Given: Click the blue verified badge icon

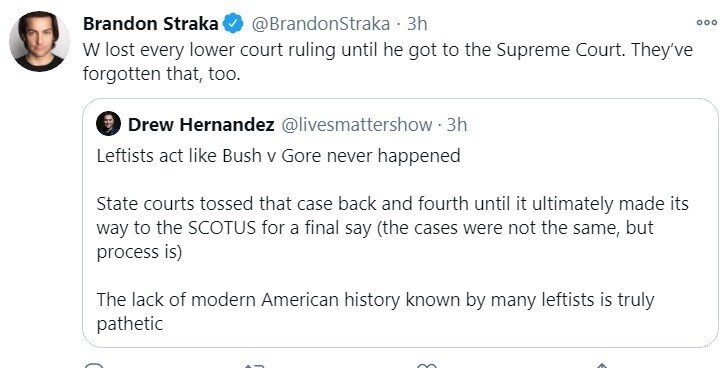Looking at the screenshot, I should pos(233,24).
